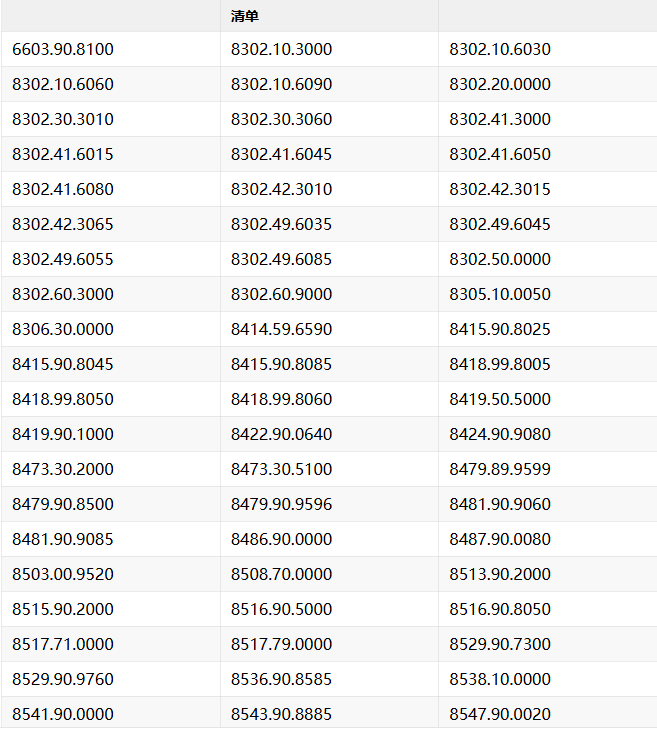Select the 8543.90.8885 cell

[281, 714]
